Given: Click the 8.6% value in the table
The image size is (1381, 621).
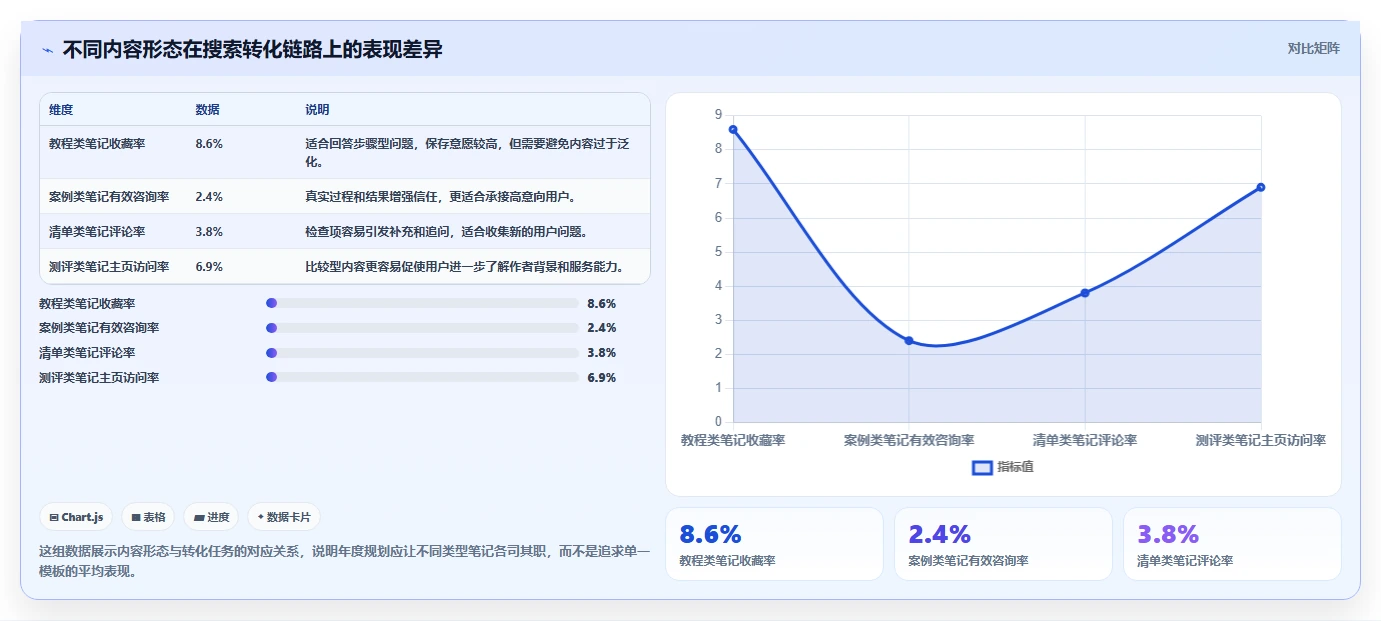Looking at the screenshot, I should point(209,144).
